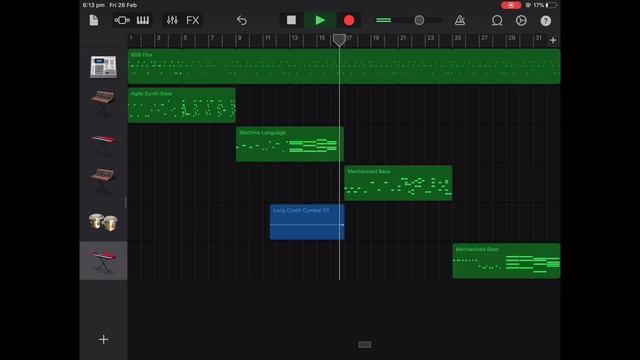The image size is (640, 360).
Task: Open the keyboard instrument view
Action: [x=143, y=20]
